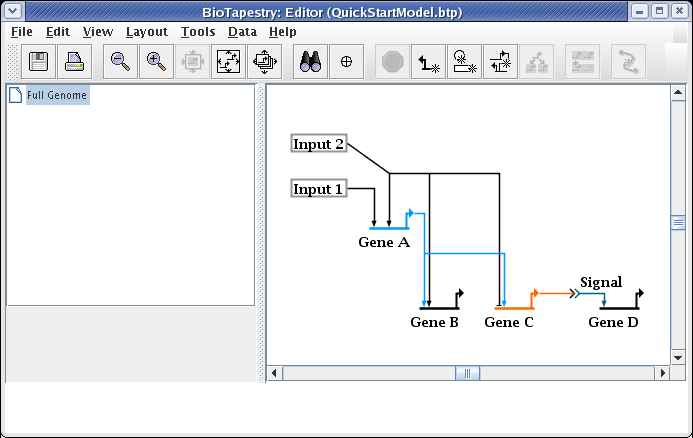Select the add node tool icon

pos(501,62)
